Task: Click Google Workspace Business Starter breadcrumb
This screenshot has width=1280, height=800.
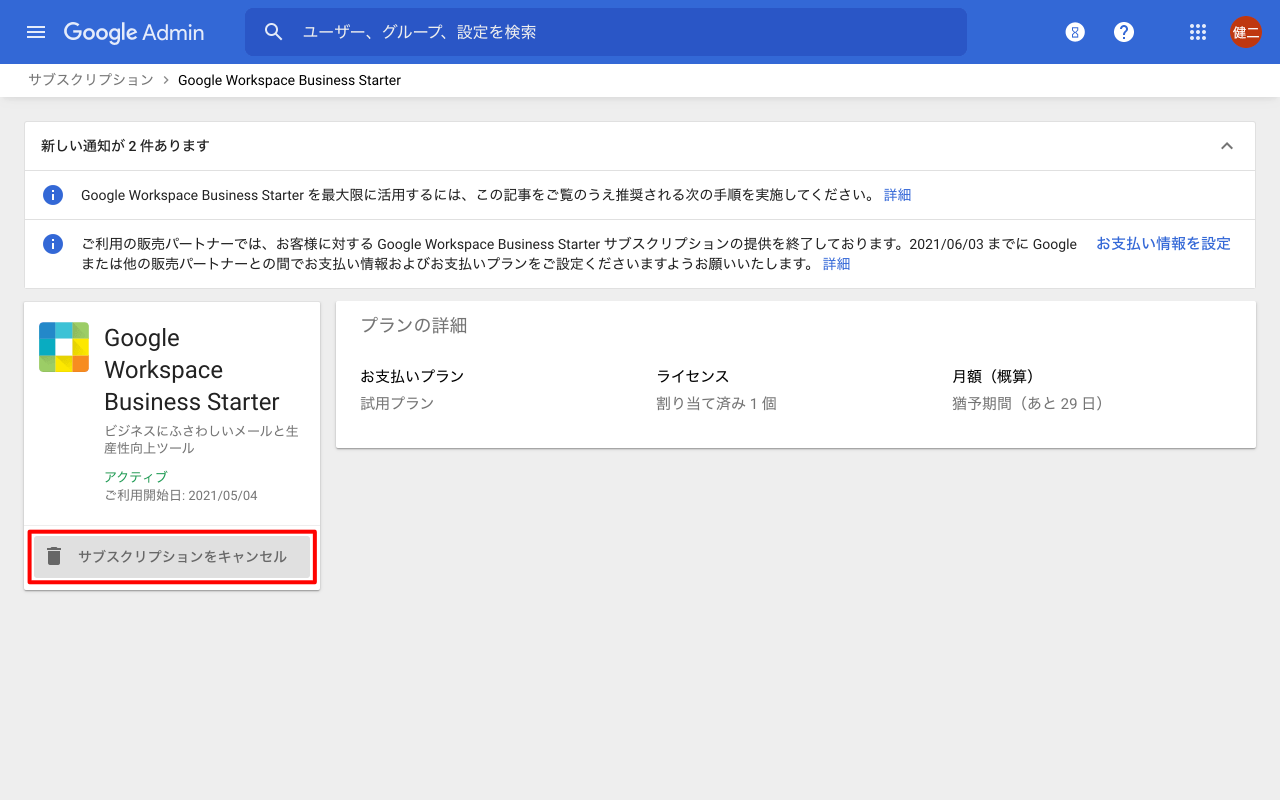Action: click(289, 80)
